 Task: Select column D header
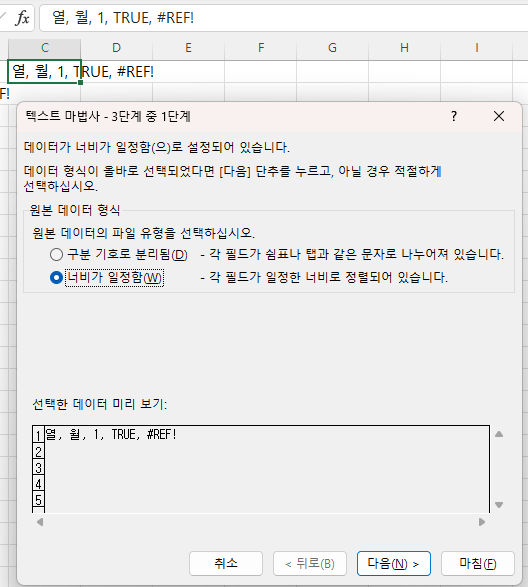(x=116, y=48)
